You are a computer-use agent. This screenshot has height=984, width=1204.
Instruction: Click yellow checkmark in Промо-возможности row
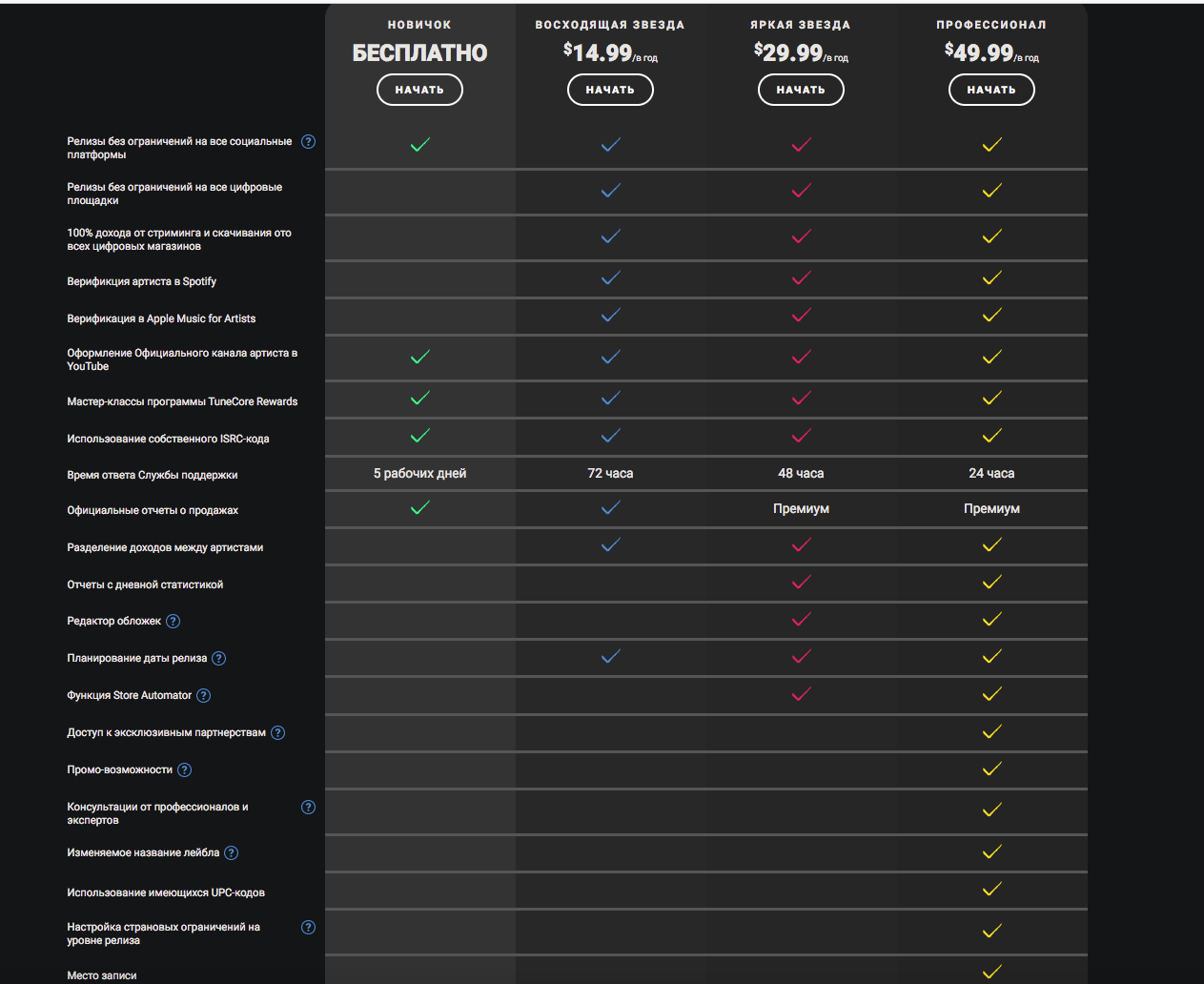click(991, 769)
